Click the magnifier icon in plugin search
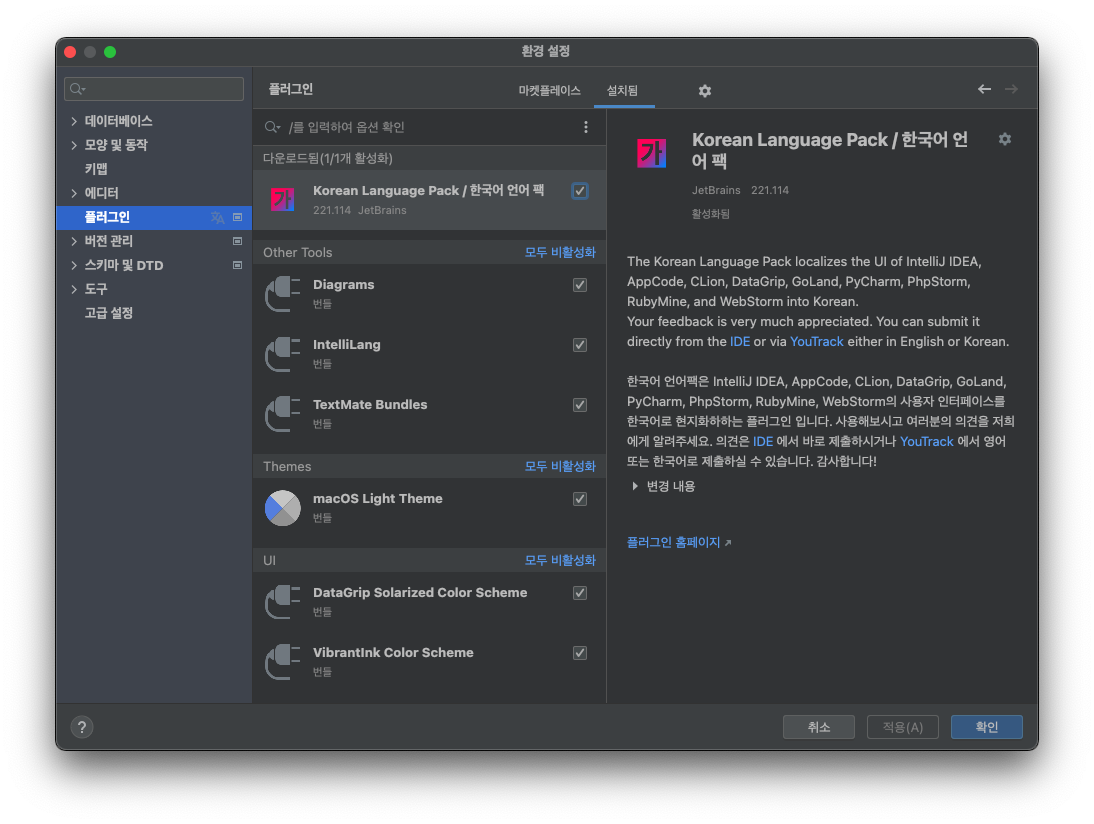The image size is (1094, 824). pos(272,127)
